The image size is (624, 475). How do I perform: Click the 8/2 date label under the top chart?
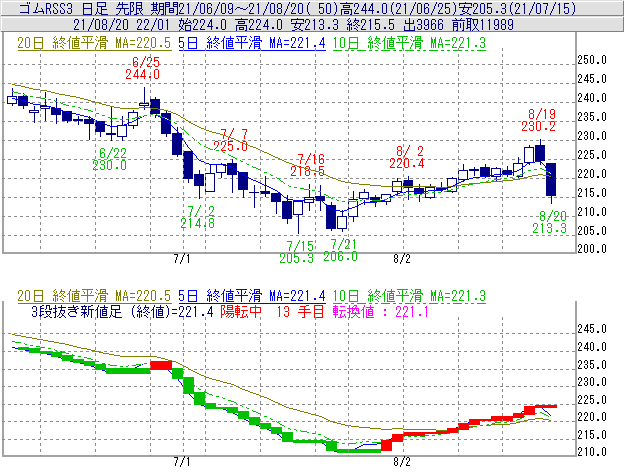pyautogui.click(x=402, y=259)
